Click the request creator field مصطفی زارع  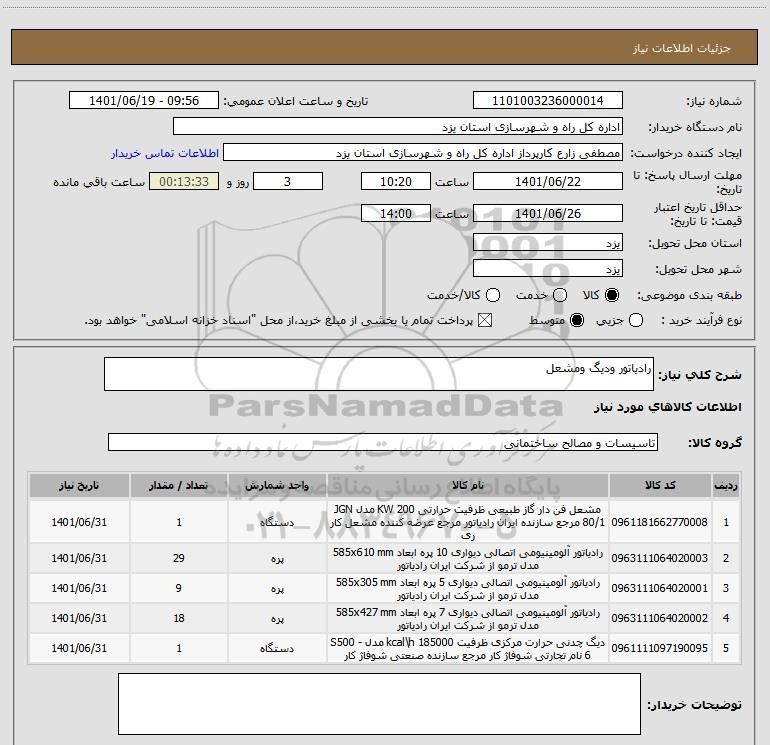click(423, 153)
